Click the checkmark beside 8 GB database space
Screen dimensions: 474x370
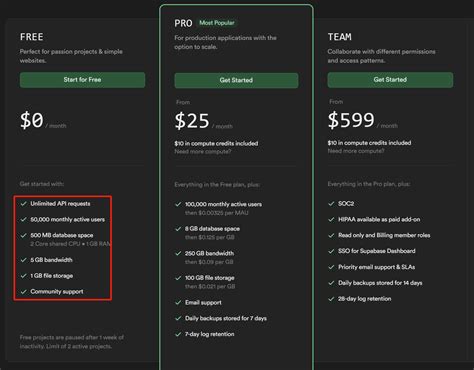[178, 229]
